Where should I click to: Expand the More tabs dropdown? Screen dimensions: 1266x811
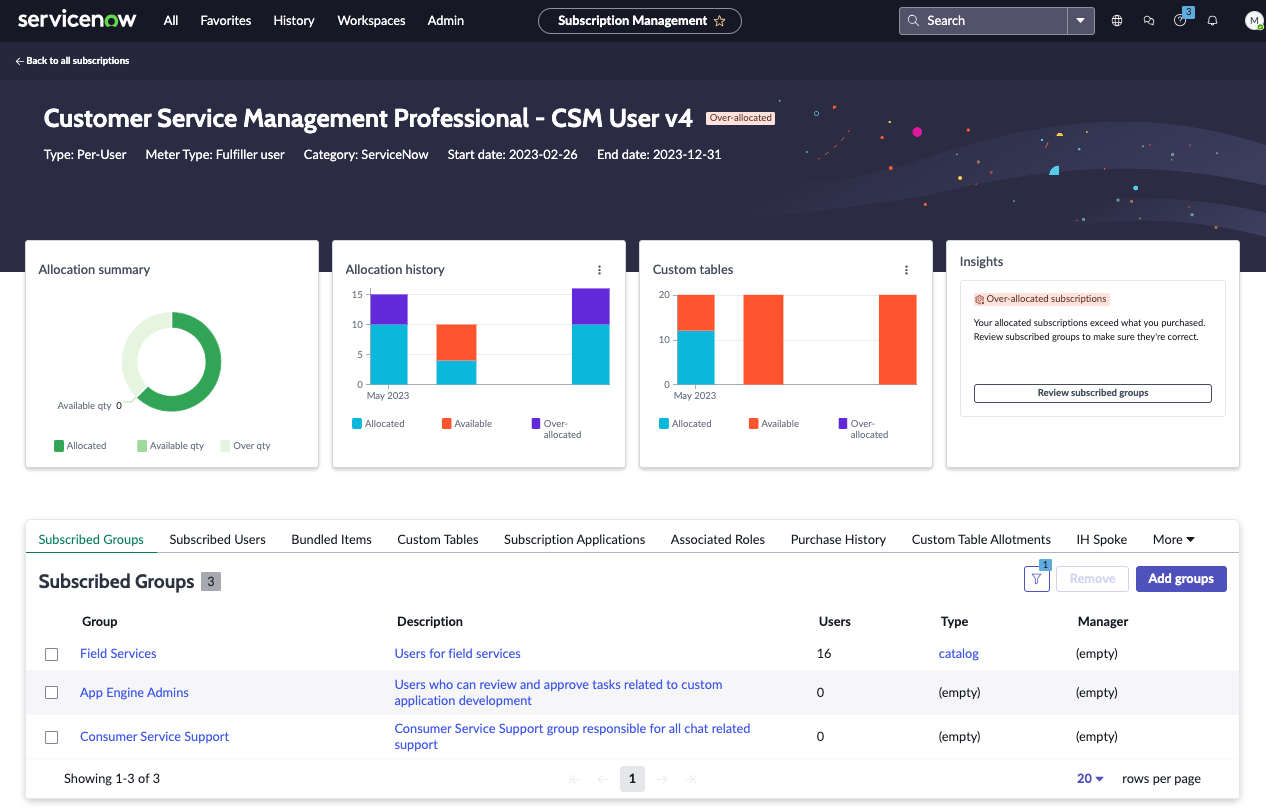click(1174, 539)
